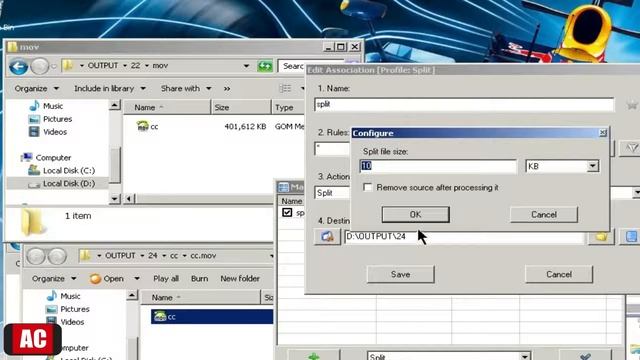Viewport: 640px width, 360px height.
Task: Click the green plus add icon at bottom
Action: (313, 356)
